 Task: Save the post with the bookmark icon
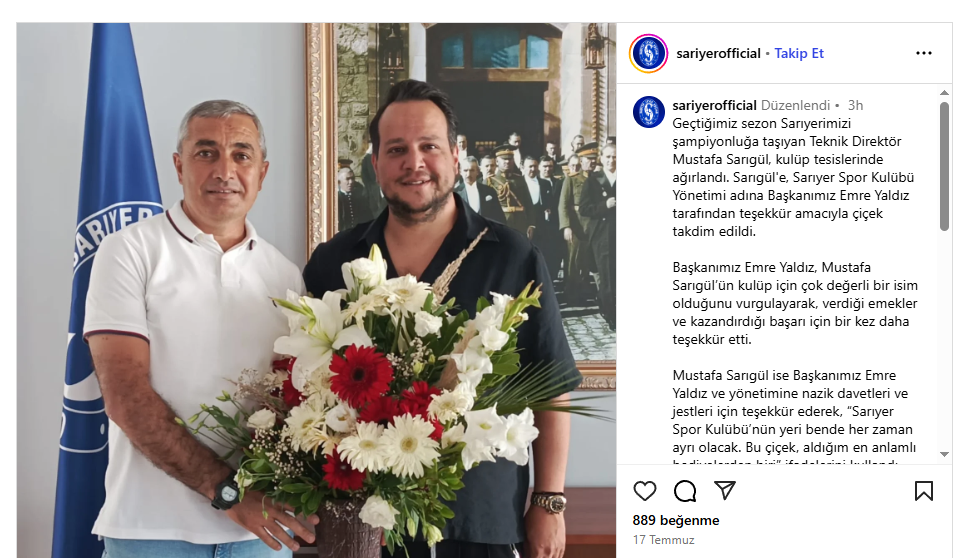pyautogui.click(x=923, y=491)
